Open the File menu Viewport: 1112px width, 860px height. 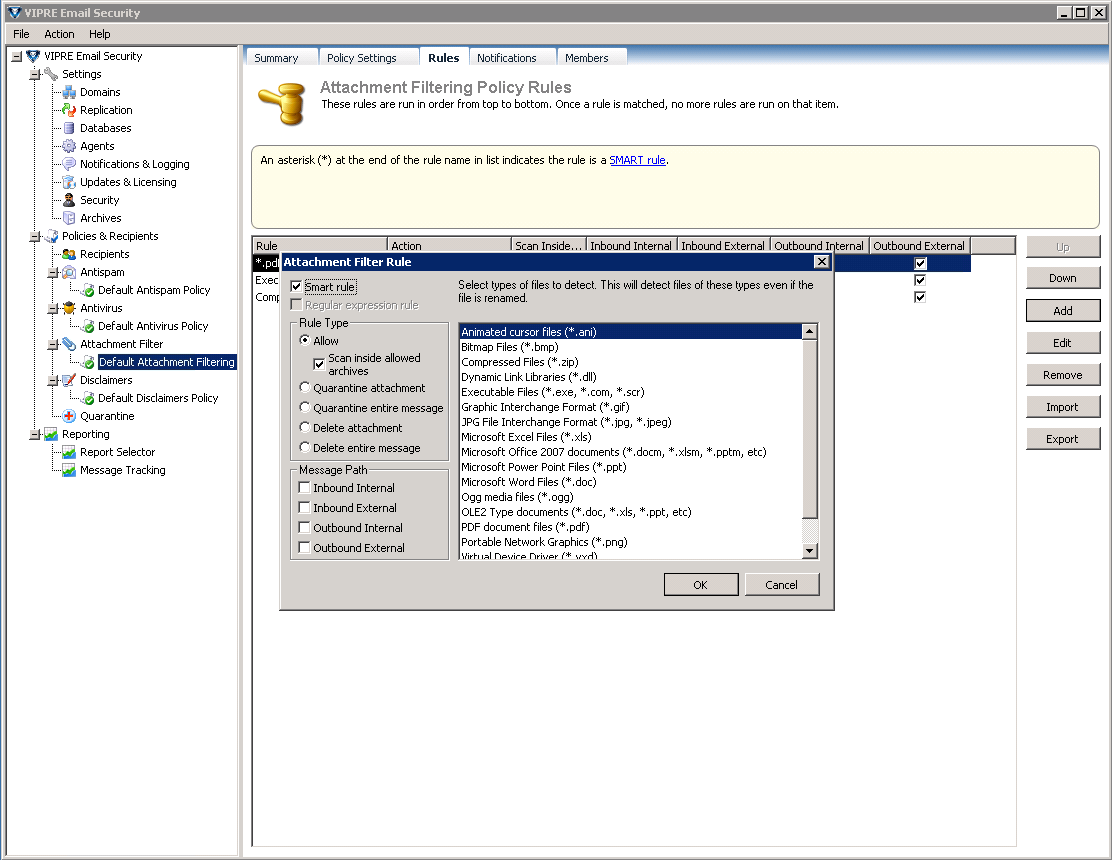tap(21, 34)
